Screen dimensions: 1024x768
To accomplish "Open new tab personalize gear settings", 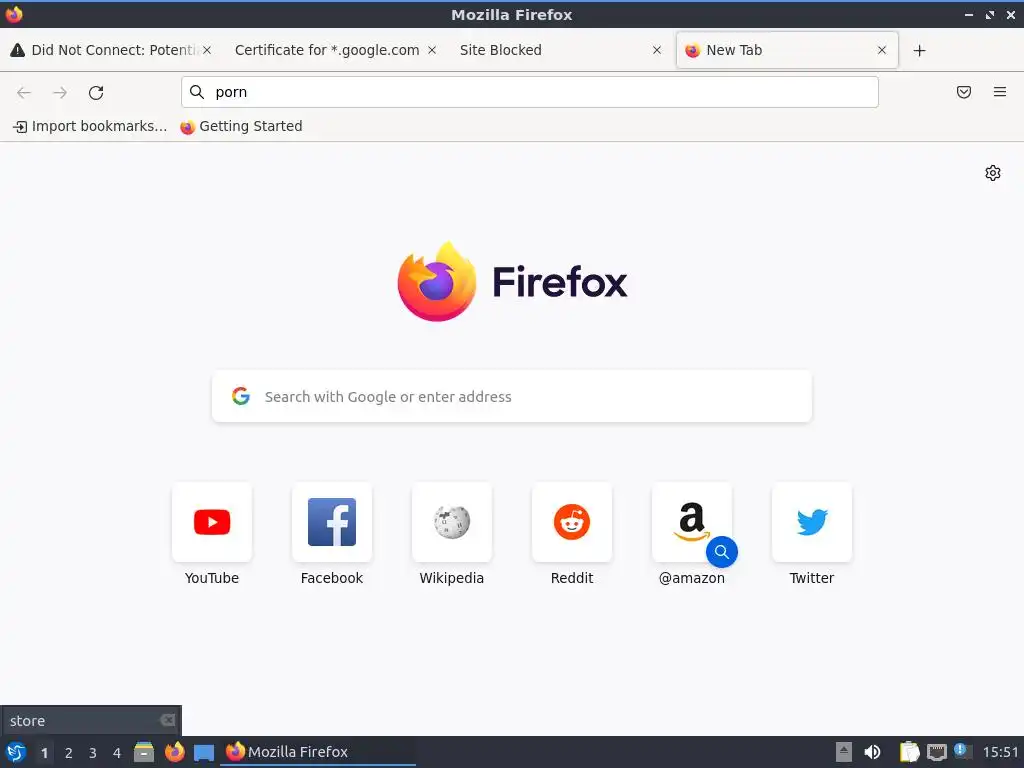I will pyautogui.click(x=993, y=173).
